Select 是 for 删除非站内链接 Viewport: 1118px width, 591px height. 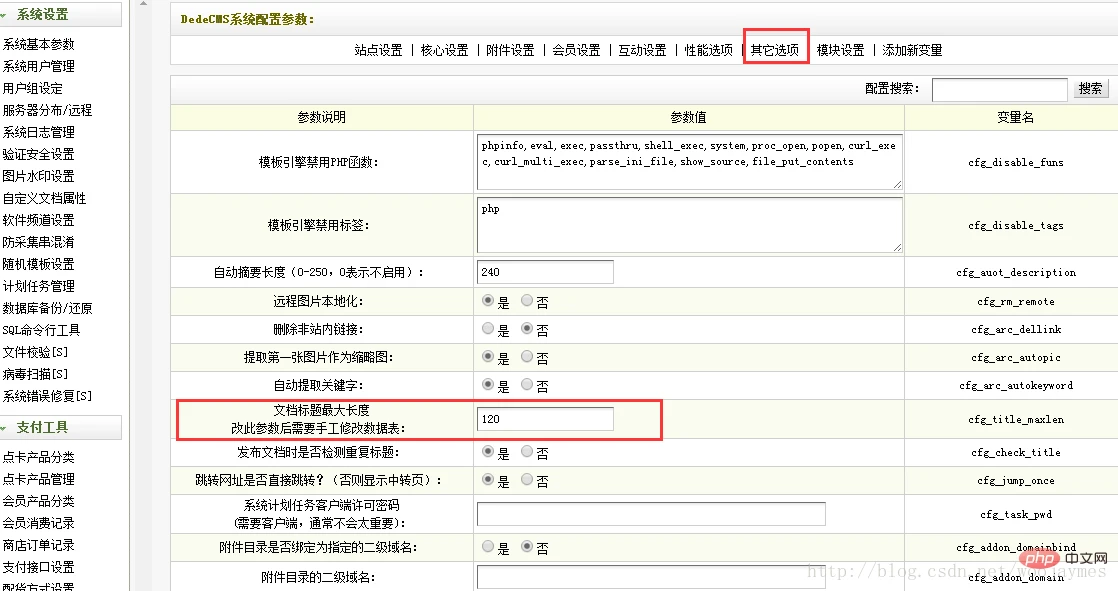point(488,329)
